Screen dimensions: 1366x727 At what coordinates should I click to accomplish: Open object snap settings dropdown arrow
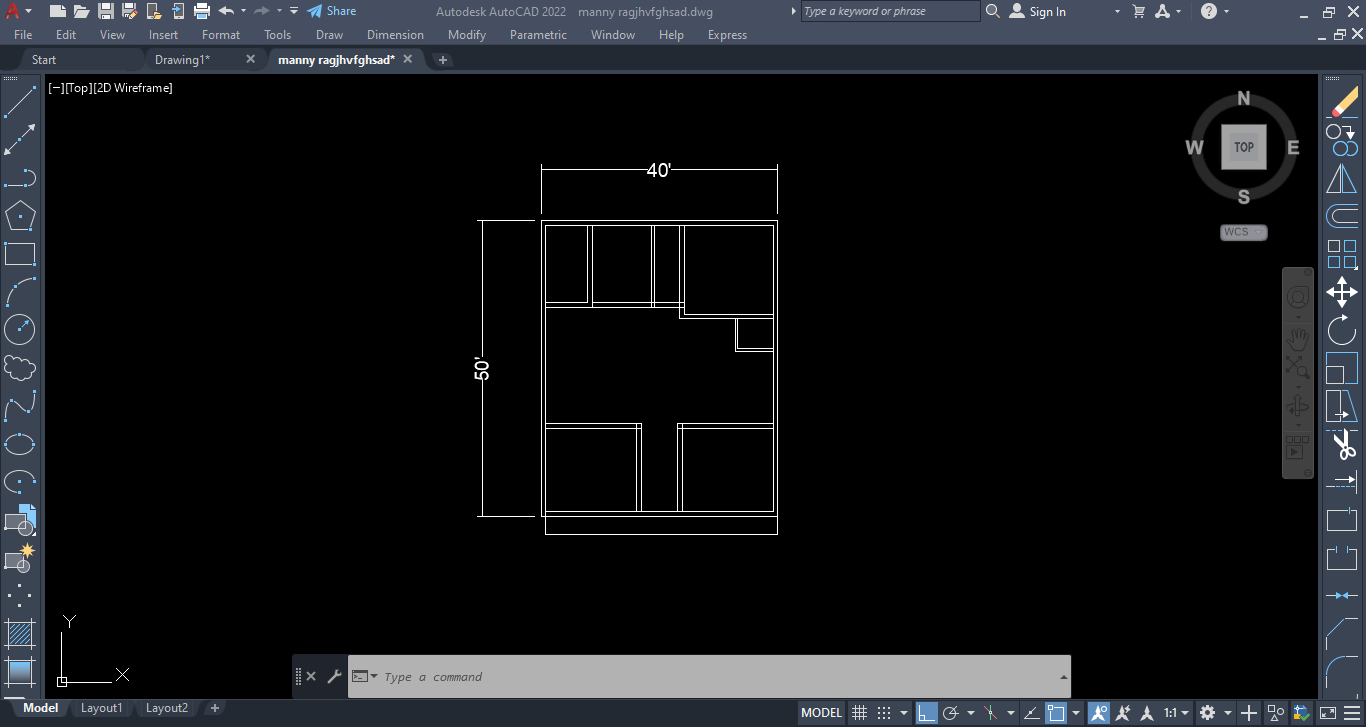click(1076, 713)
